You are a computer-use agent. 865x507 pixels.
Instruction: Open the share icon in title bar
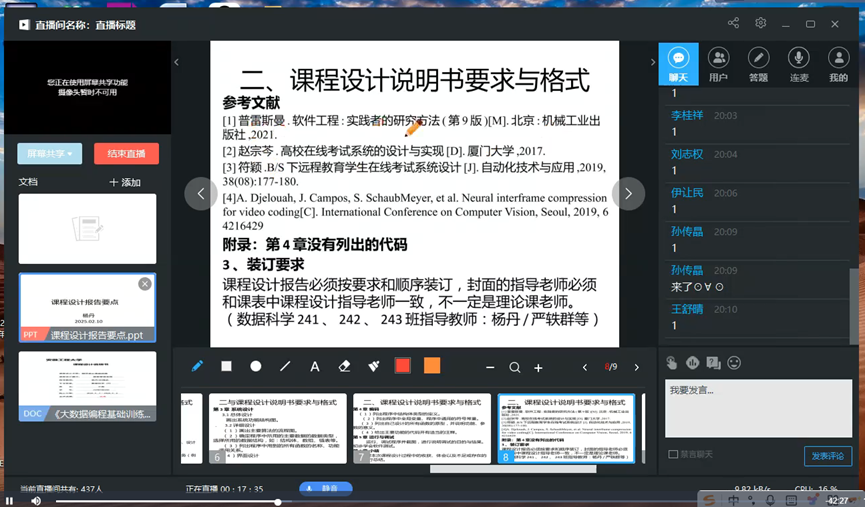pos(733,24)
